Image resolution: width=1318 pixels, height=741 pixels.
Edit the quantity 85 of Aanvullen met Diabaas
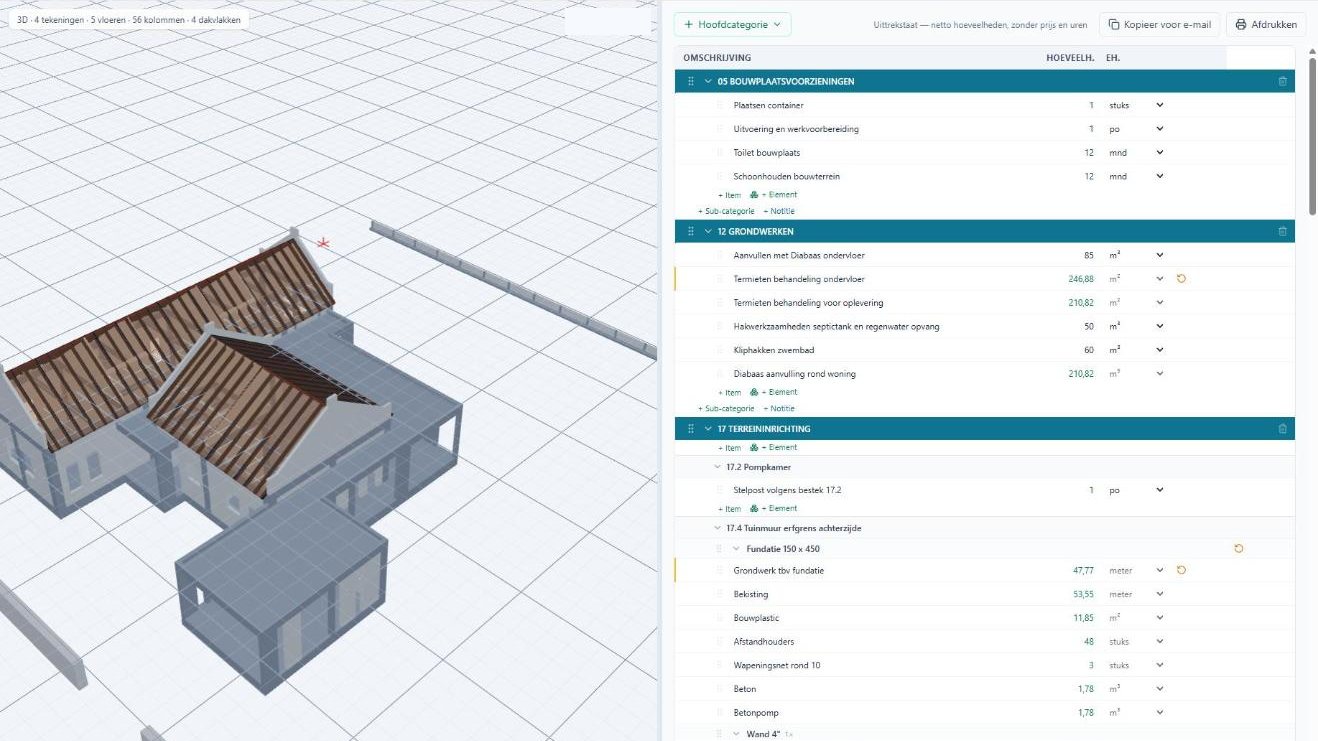pos(1088,255)
